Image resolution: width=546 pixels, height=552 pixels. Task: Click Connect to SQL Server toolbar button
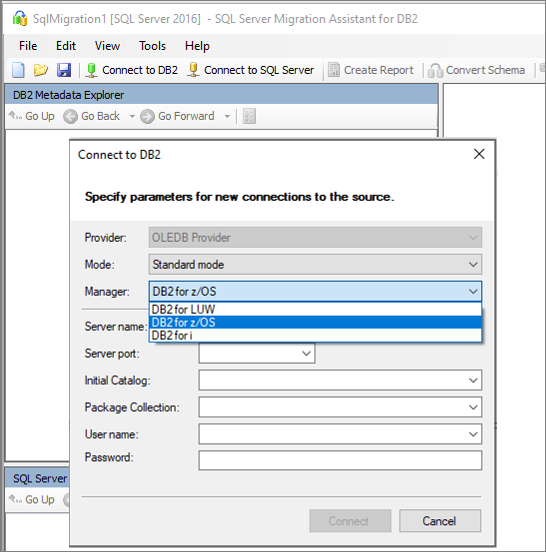tap(251, 70)
